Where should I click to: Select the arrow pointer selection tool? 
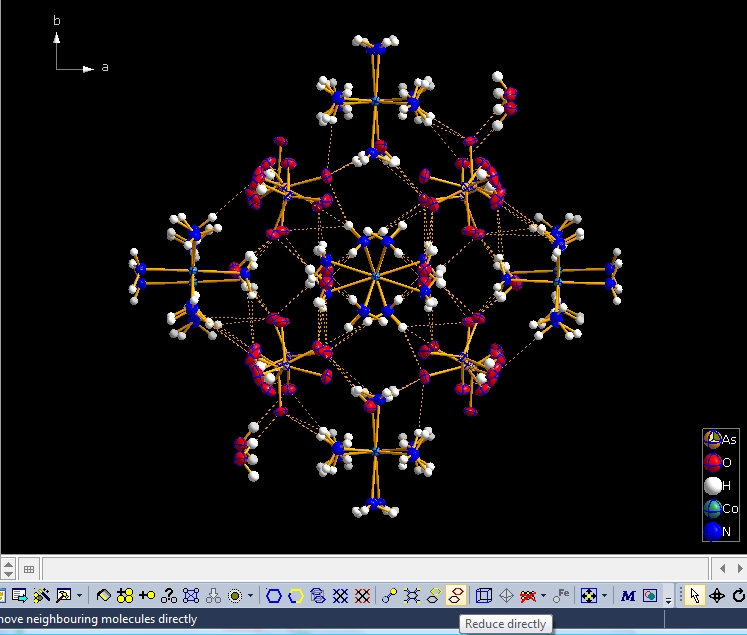(695, 596)
